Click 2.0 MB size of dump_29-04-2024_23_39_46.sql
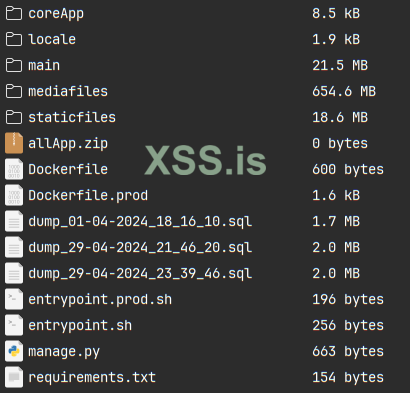The image size is (410, 393). pyautogui.click(x=336, y=273)
